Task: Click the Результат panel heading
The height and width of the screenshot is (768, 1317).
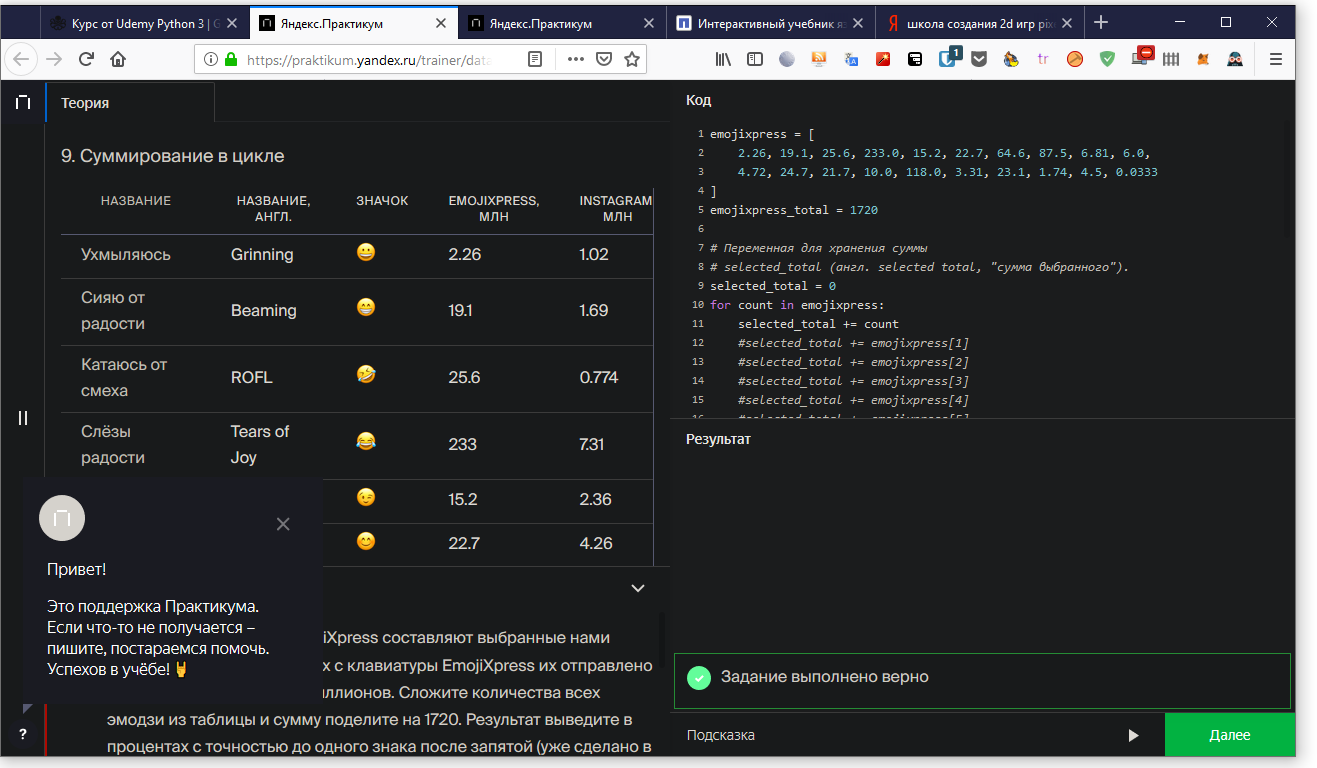Action: [718, 438]
